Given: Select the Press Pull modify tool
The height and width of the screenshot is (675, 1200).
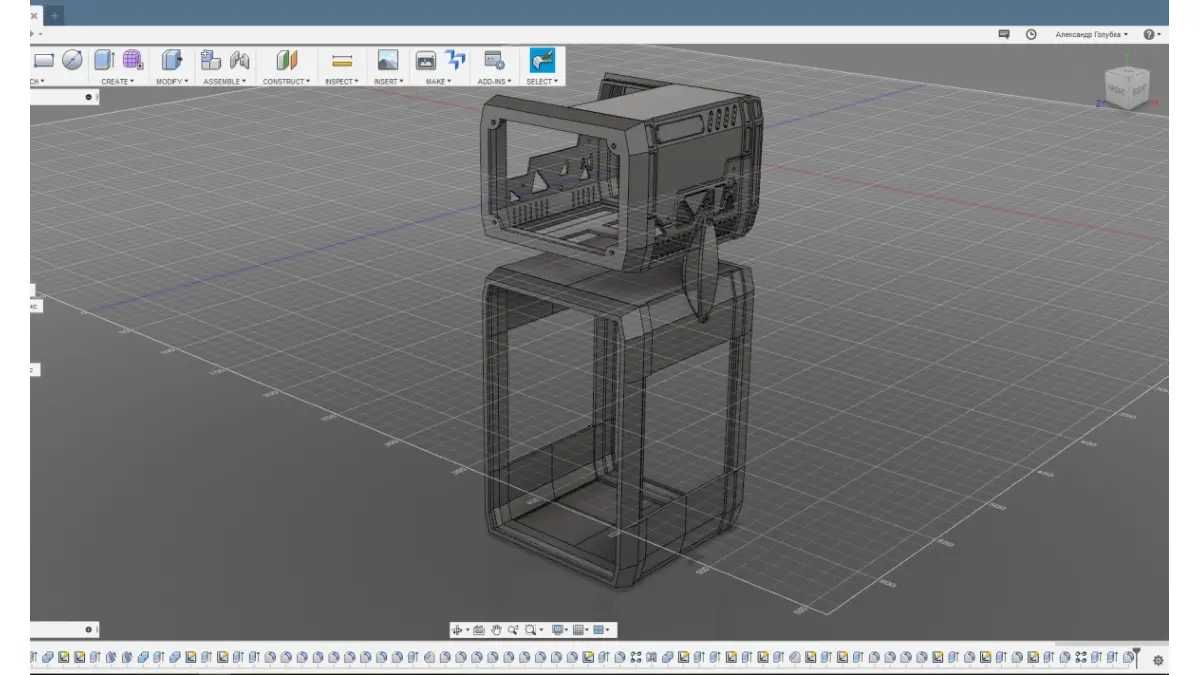Looking at the screenshot, I should 171,60.
